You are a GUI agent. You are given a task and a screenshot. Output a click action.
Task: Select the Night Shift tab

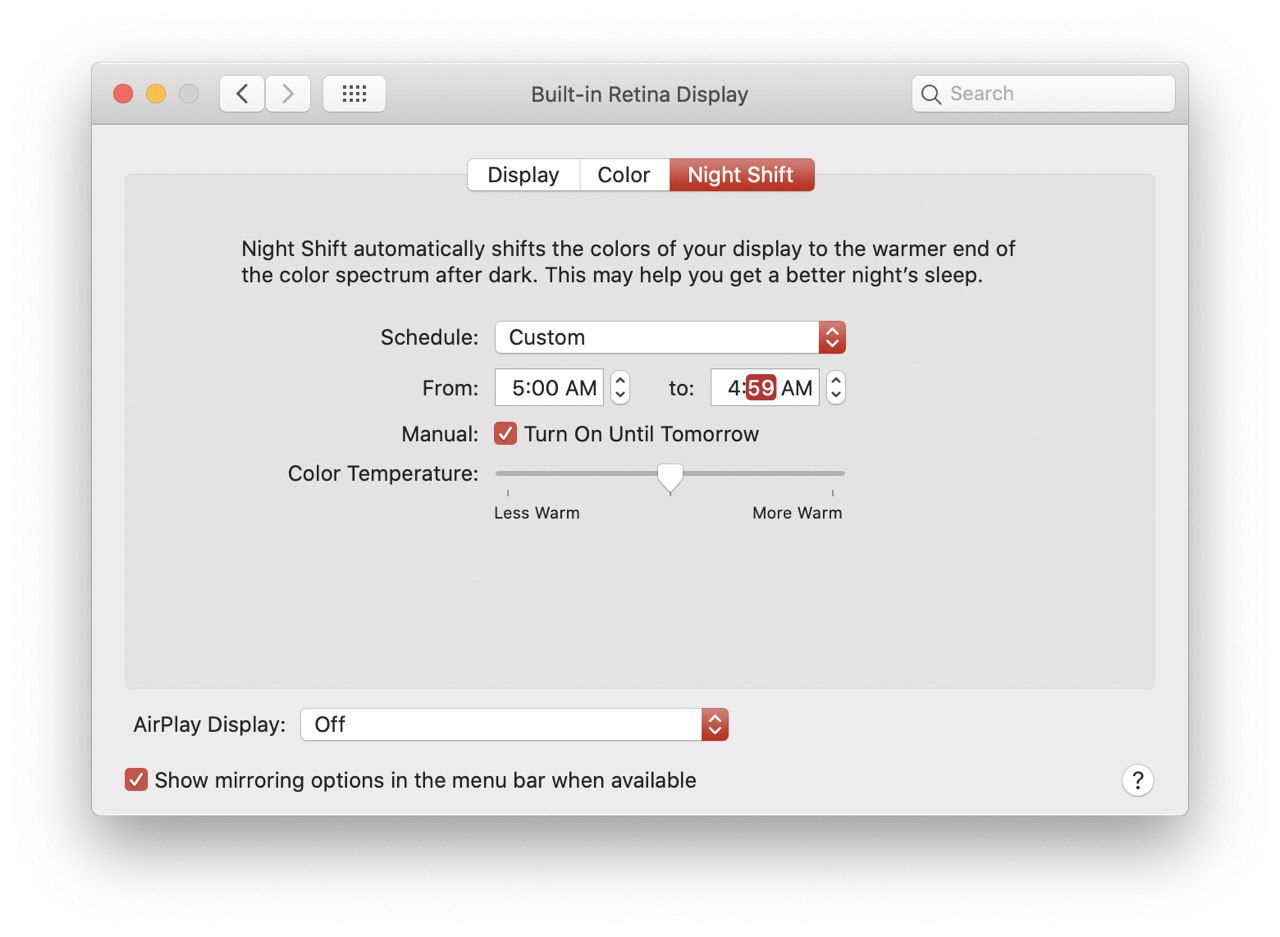(741, 175)
